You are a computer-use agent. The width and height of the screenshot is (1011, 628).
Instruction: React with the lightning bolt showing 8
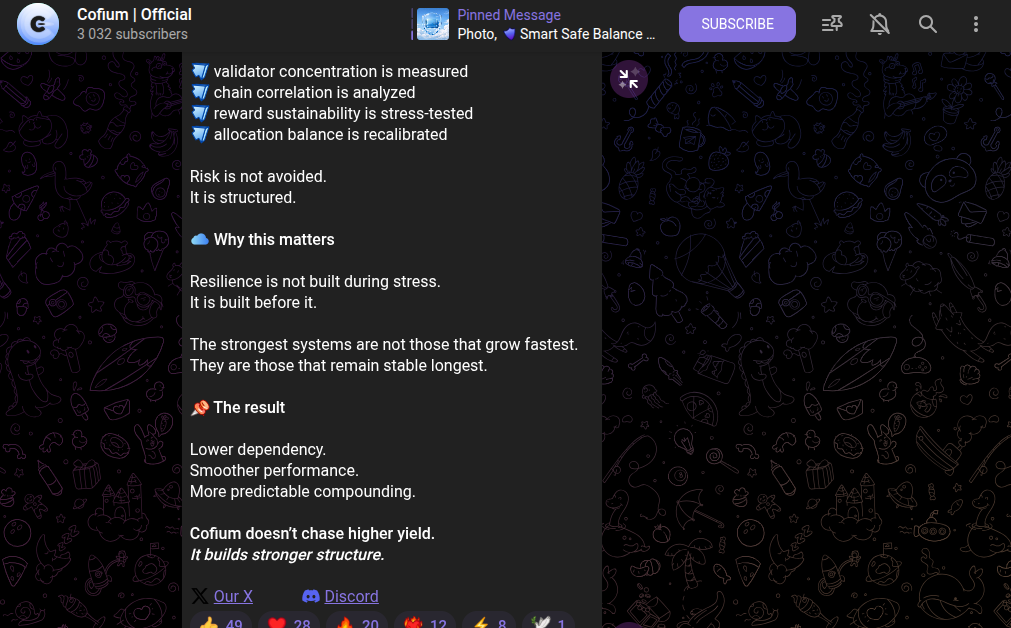[489, 622]
